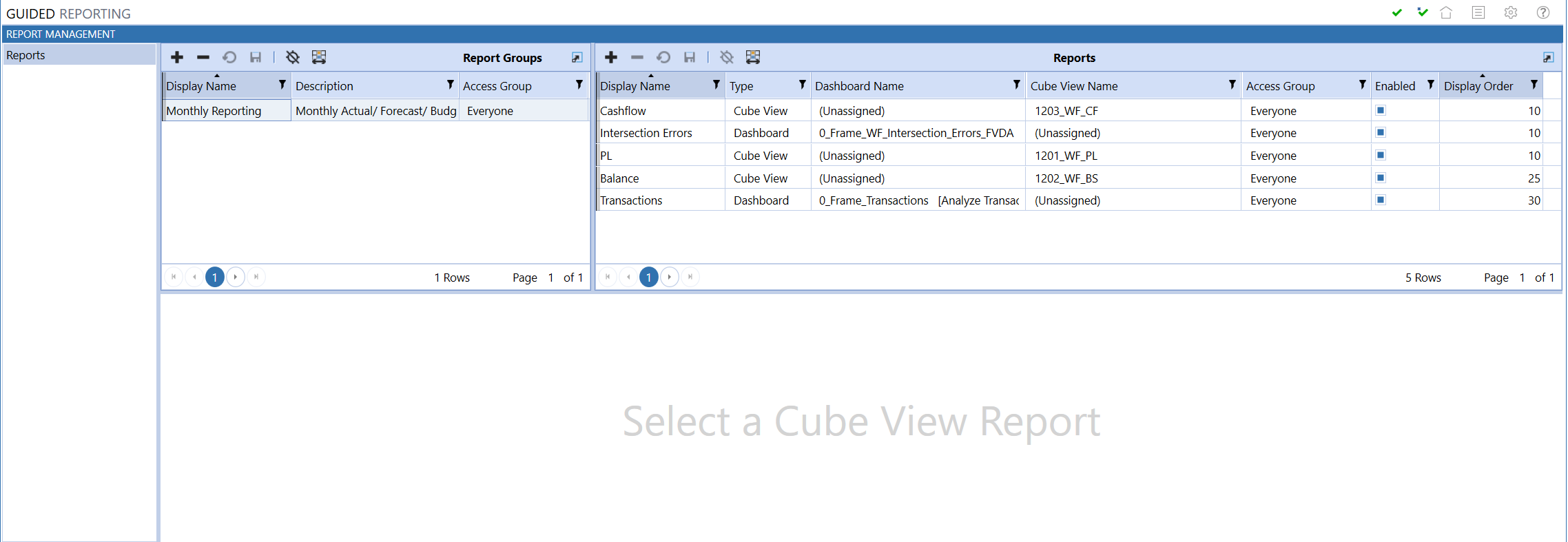Select the Cashflow report name cell

pos(661,110)
